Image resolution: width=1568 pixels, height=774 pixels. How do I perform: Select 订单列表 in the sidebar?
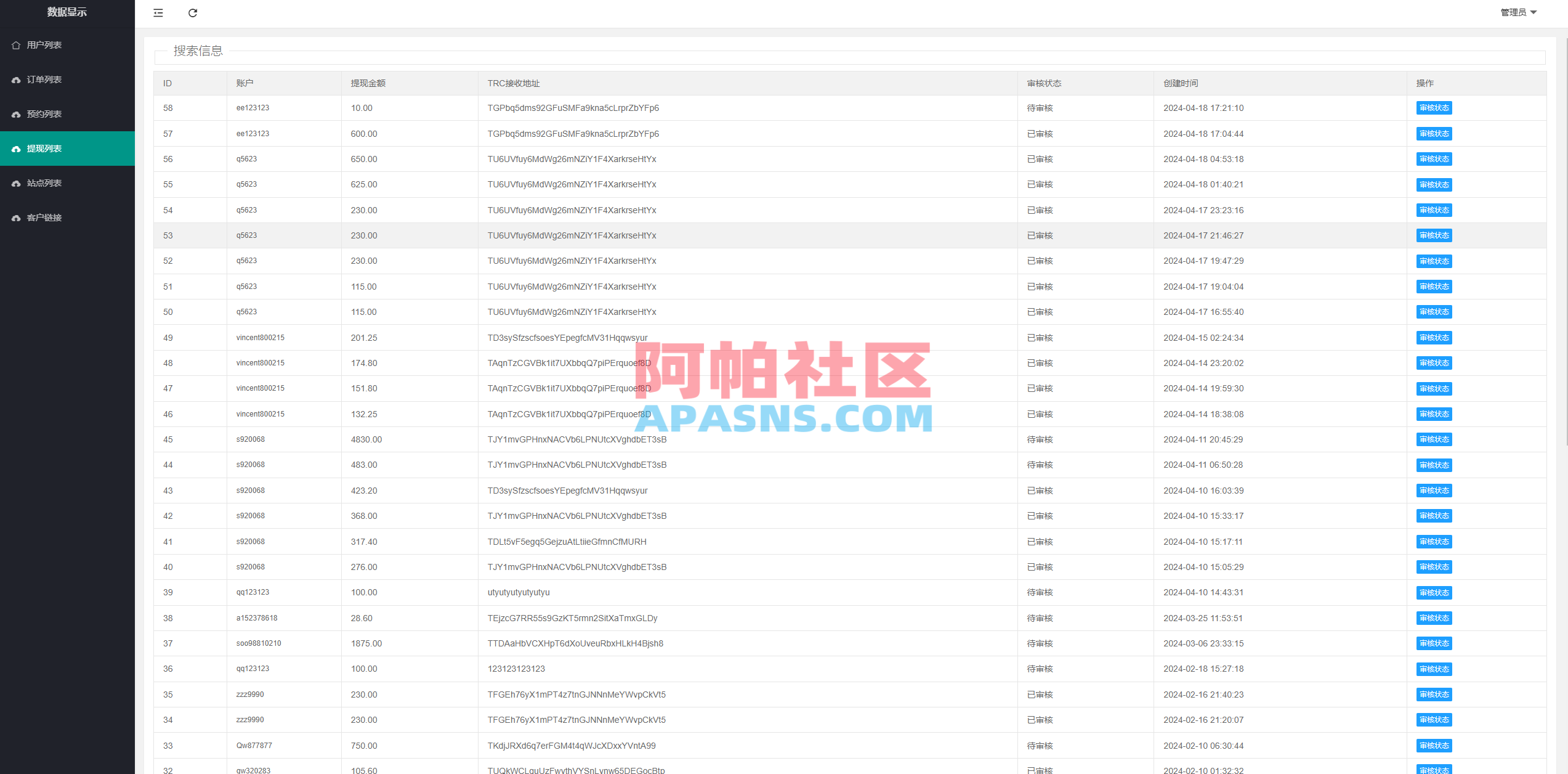coord(44,79)
